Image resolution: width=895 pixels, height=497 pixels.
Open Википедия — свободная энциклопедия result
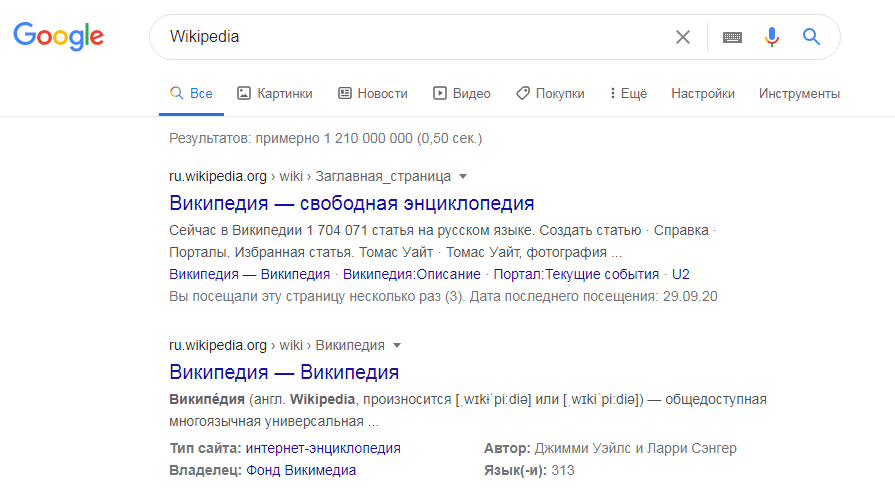tap(352, 203)
